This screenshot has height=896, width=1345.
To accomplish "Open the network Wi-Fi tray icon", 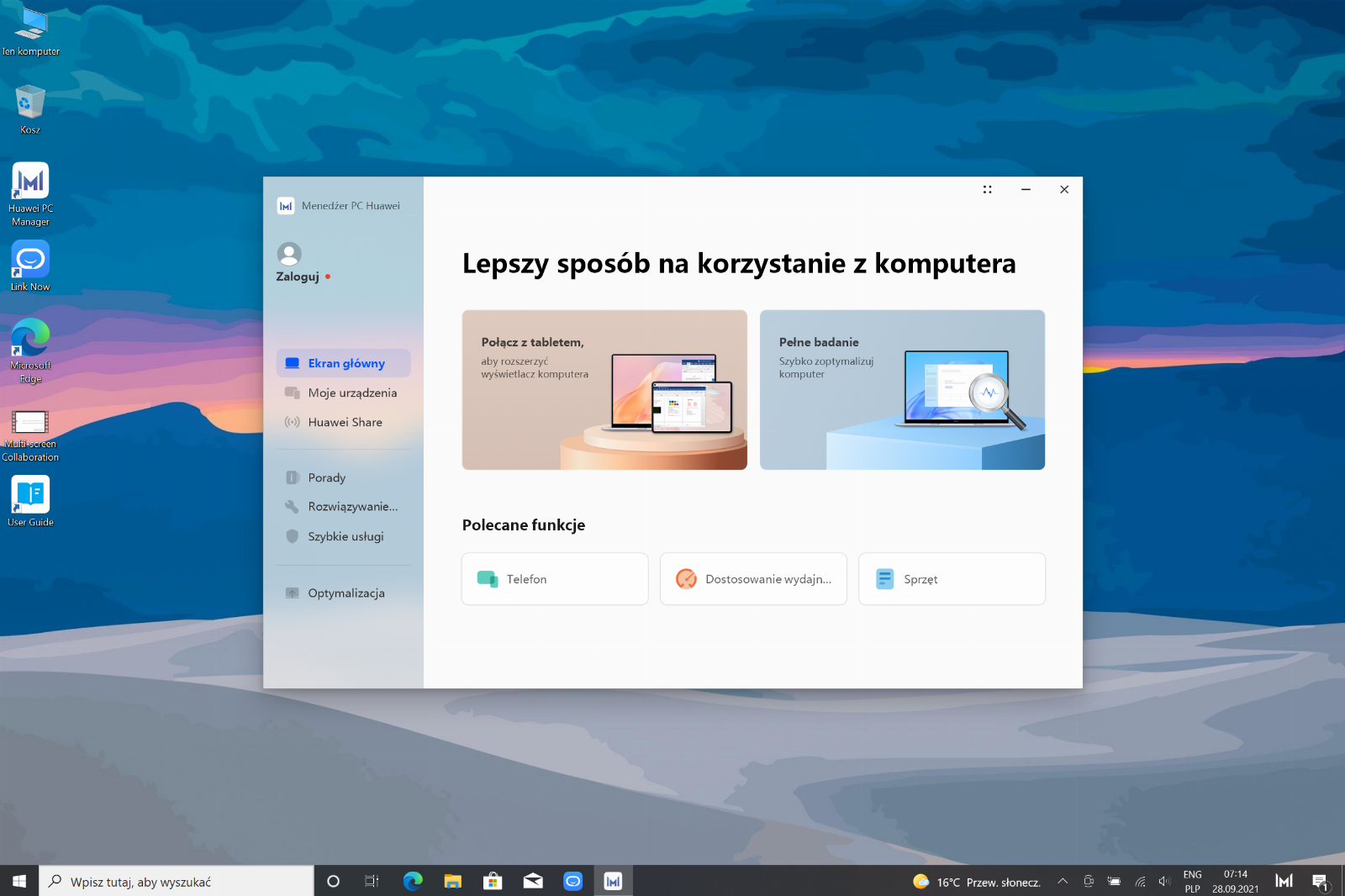I will tap(1140, 881).
